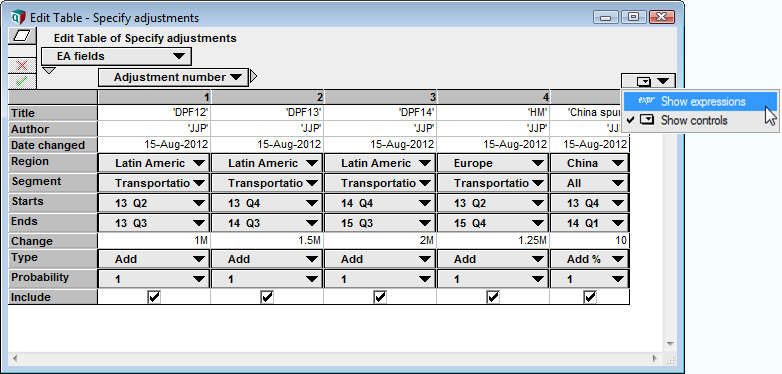Click the 'DPF12' title cell
The image size is (782, 374).
click(154, 113)
